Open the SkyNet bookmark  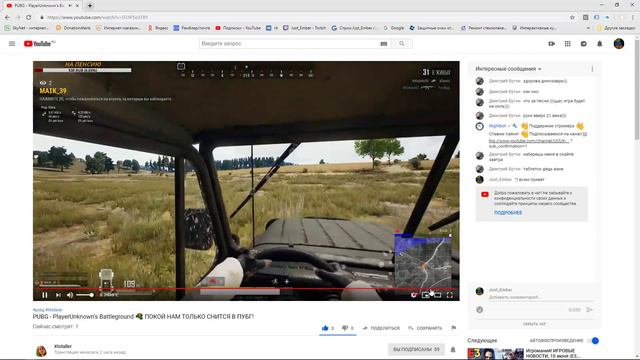27,28
